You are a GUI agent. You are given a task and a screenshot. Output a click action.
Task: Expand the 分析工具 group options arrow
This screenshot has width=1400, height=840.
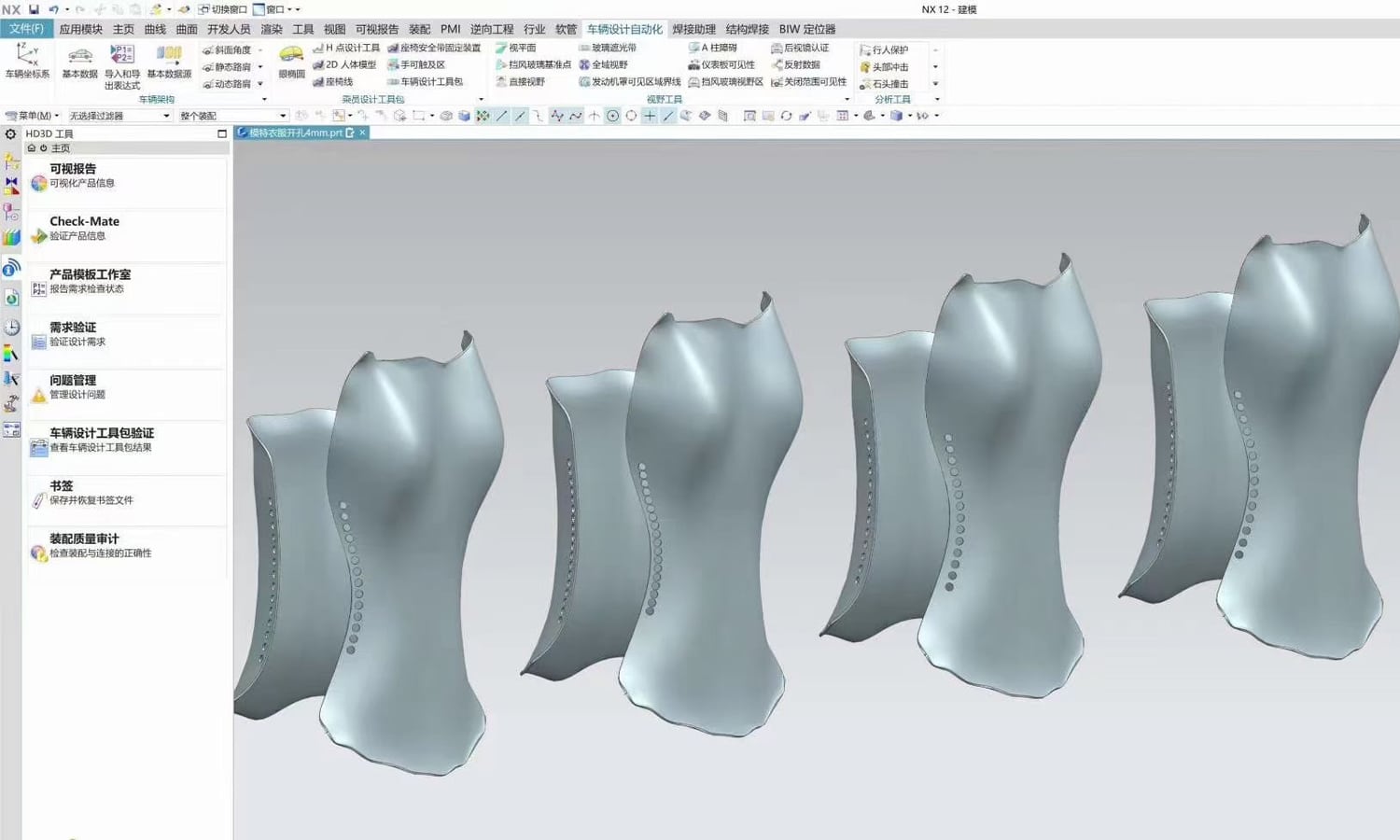click(x=937, y=99)
